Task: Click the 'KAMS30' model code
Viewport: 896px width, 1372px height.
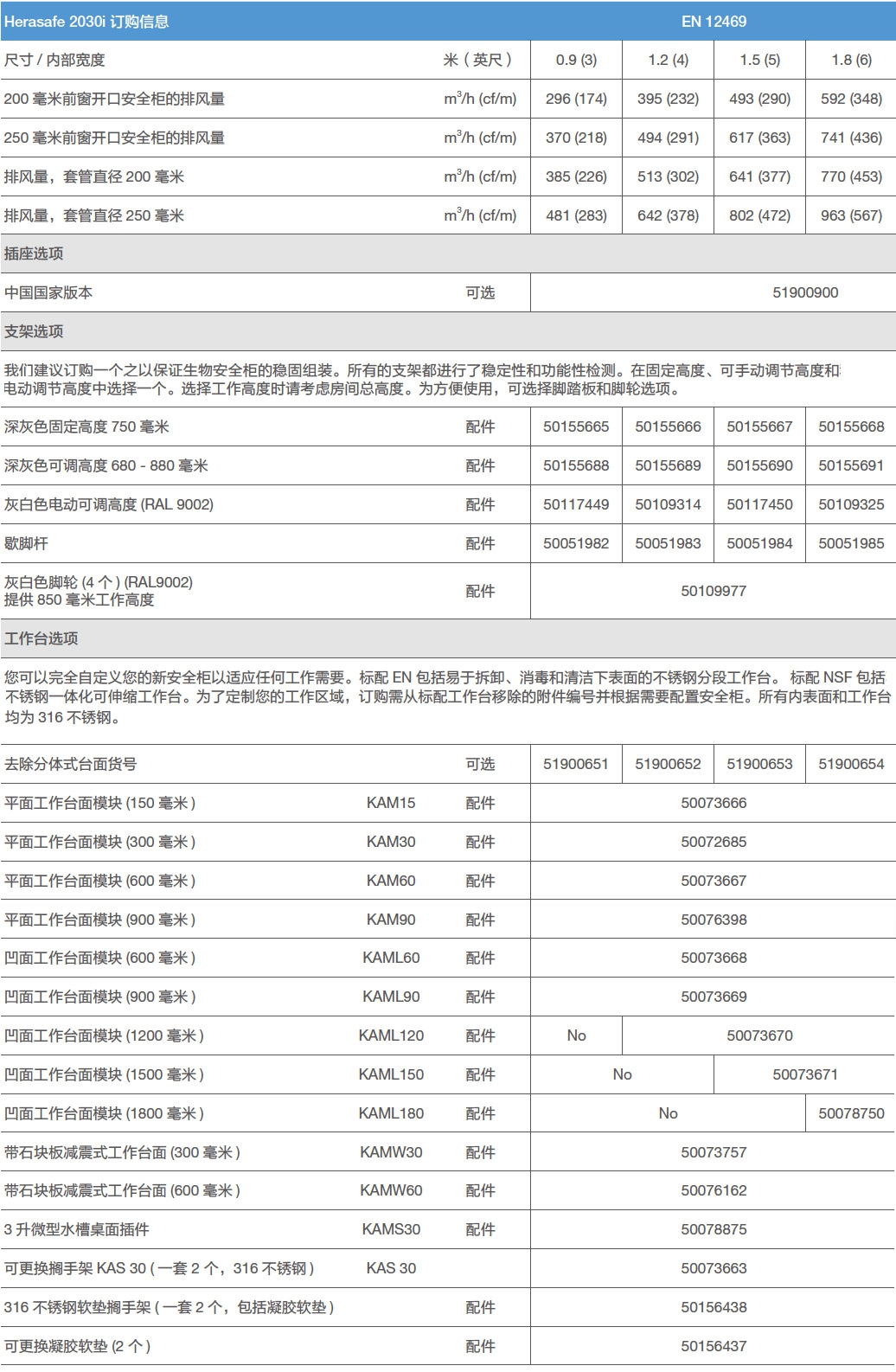Action: 391,1229
